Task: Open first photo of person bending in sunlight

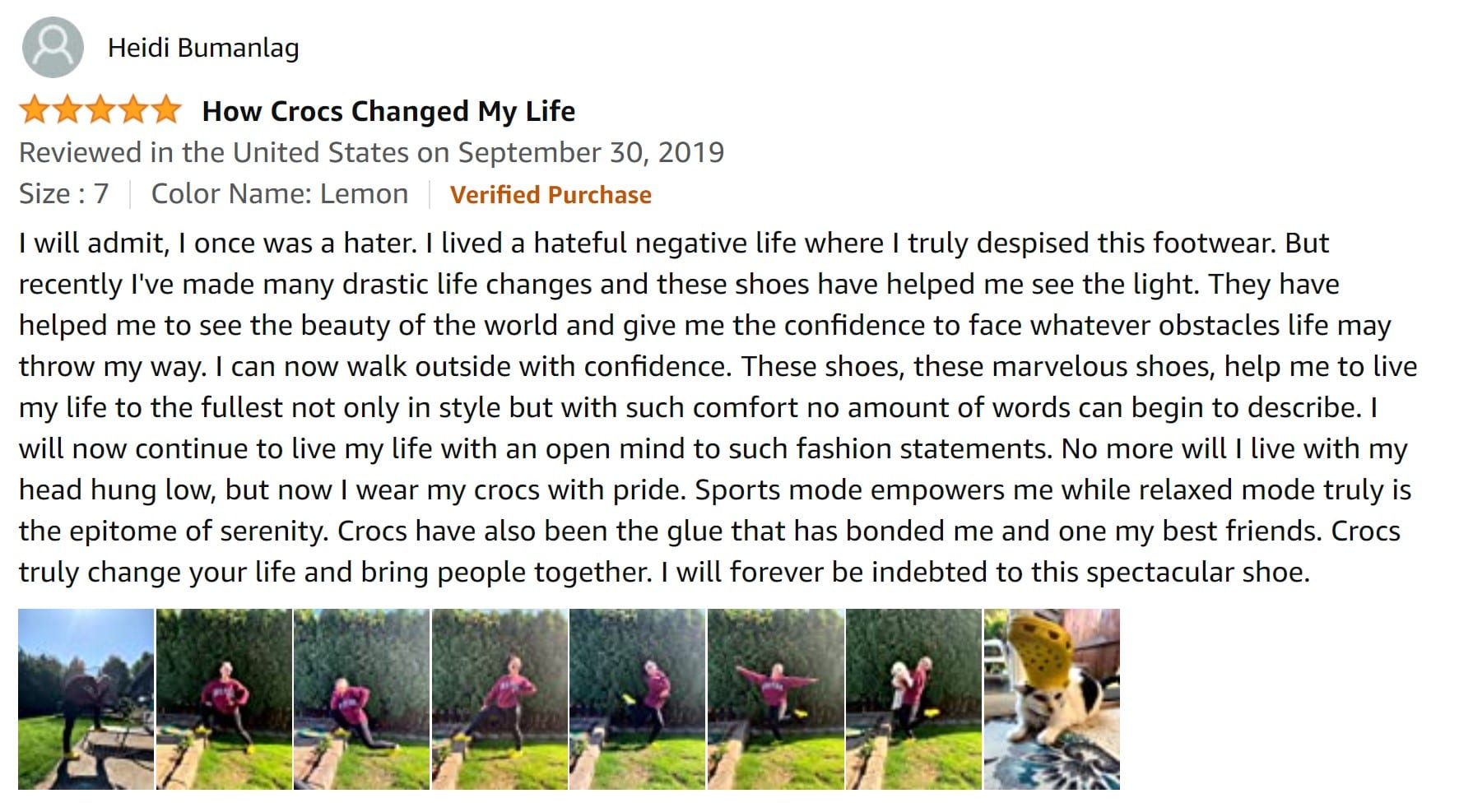Action: [x=86, y=699]
